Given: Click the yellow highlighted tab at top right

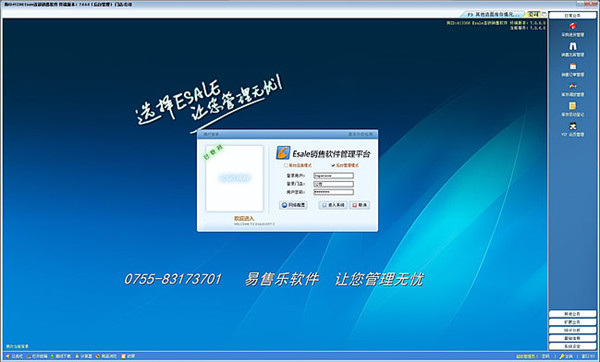Looking at the screenshot, I should [534, 15].
